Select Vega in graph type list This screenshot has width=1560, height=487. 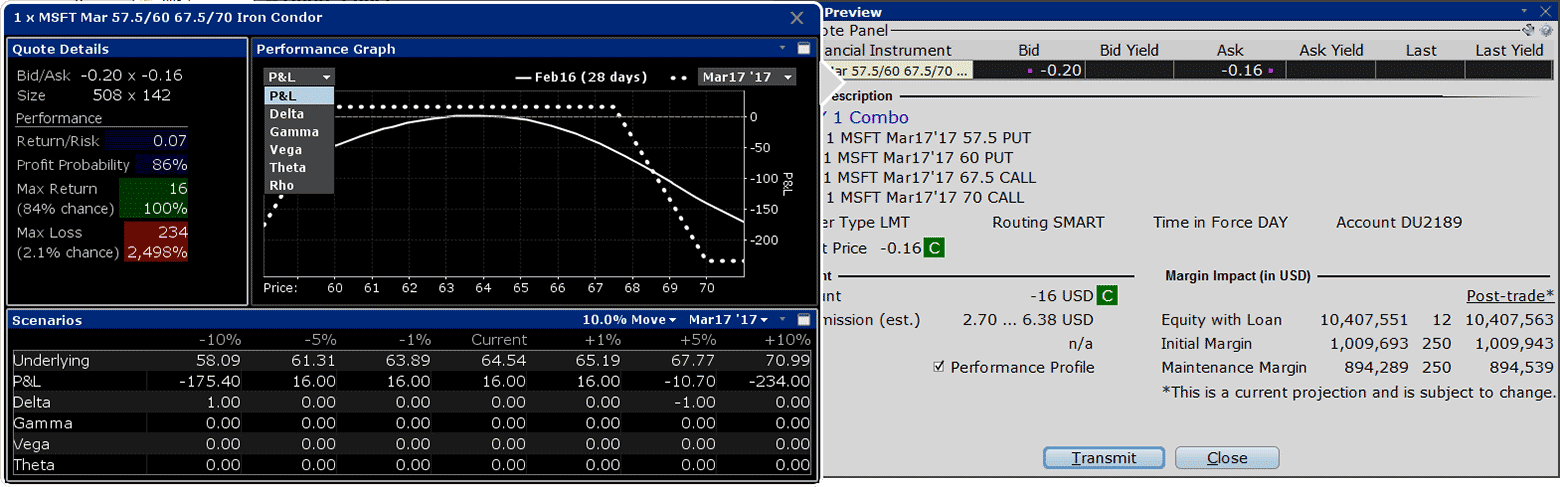pos(299,149)
